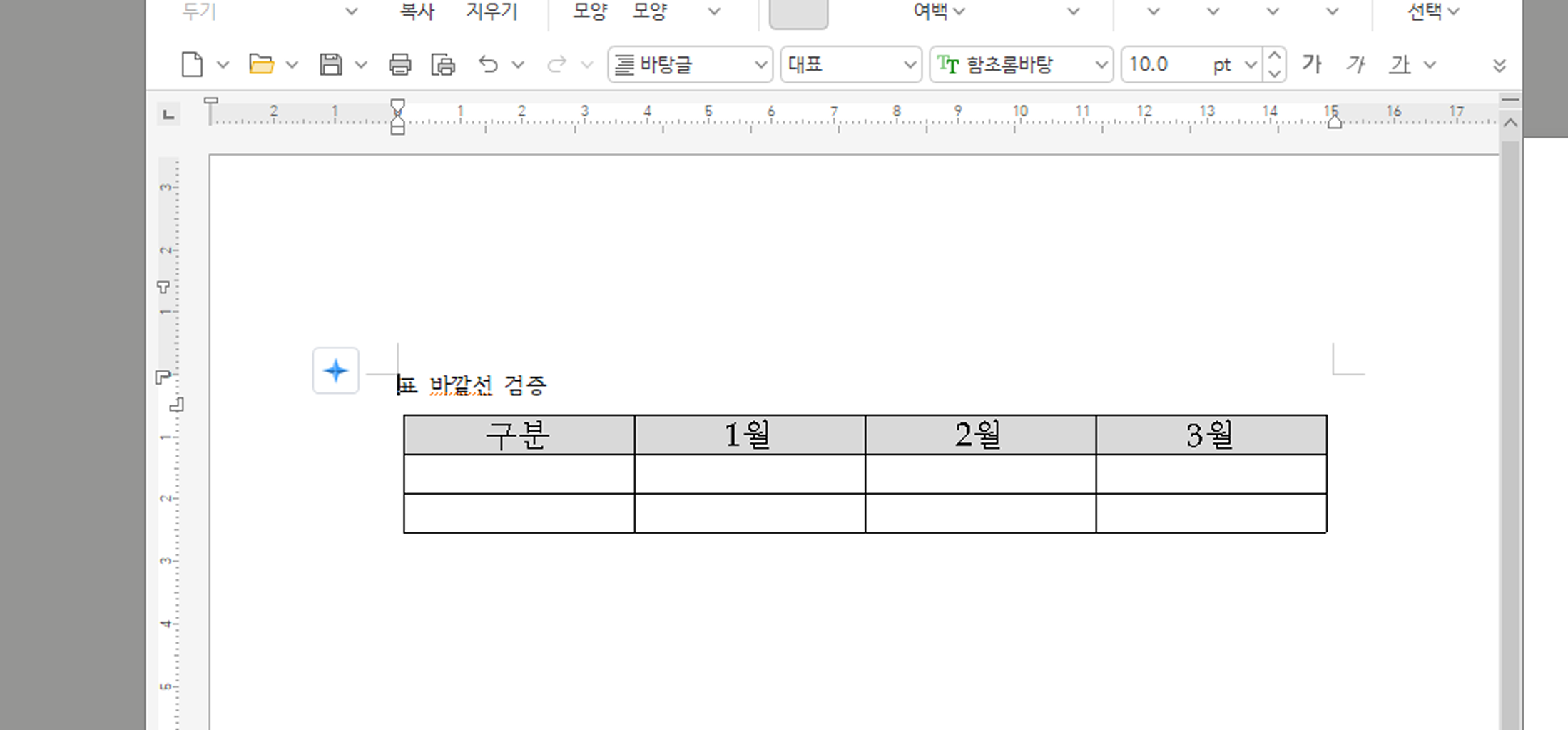Screen dimensions: 1568x730
Task: Click the heading text 표 바깥선 검증
Action: coord(472,385)
